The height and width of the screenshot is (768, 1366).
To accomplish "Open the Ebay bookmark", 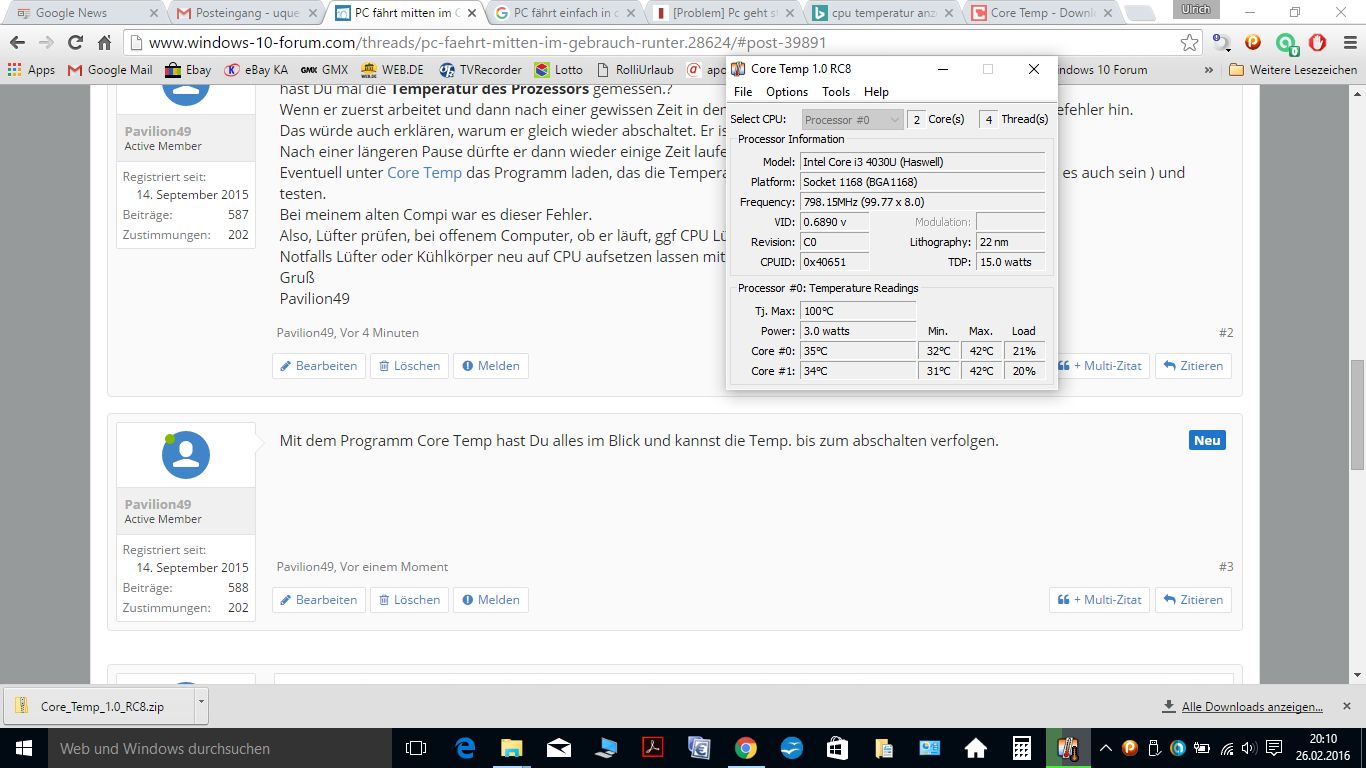I will [188, 70].
